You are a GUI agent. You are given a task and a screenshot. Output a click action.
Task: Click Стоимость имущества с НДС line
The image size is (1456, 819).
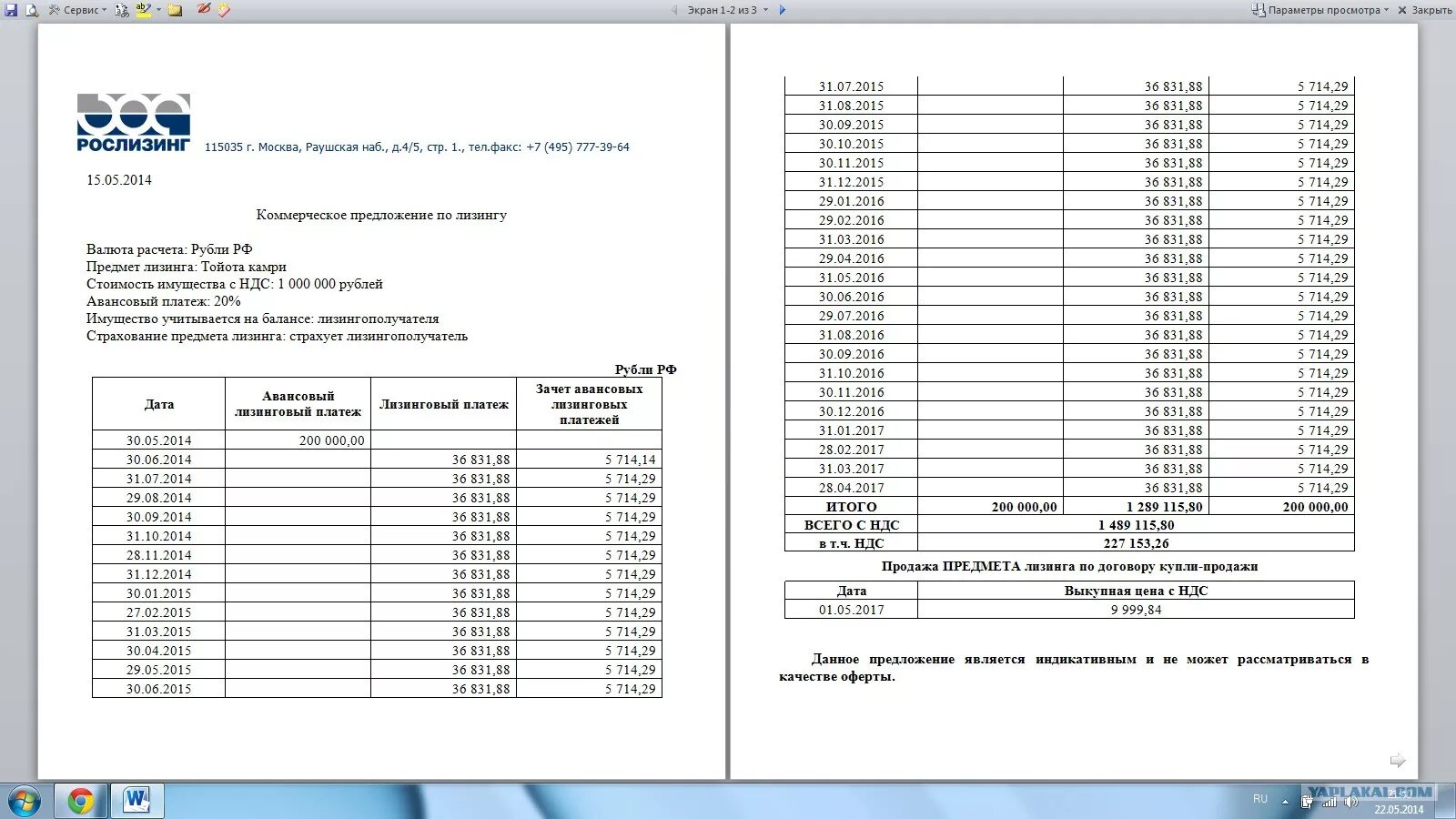tap(235, 284)
